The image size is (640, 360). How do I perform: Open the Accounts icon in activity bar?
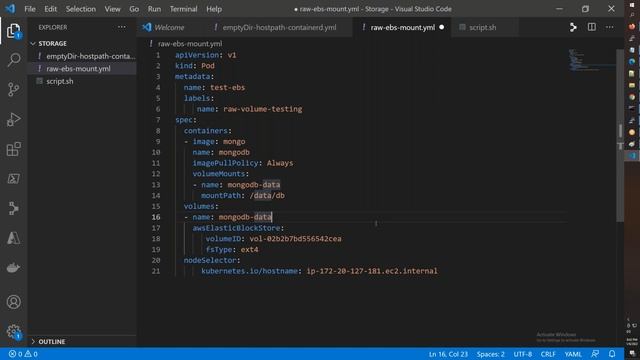tap(13, 302)
